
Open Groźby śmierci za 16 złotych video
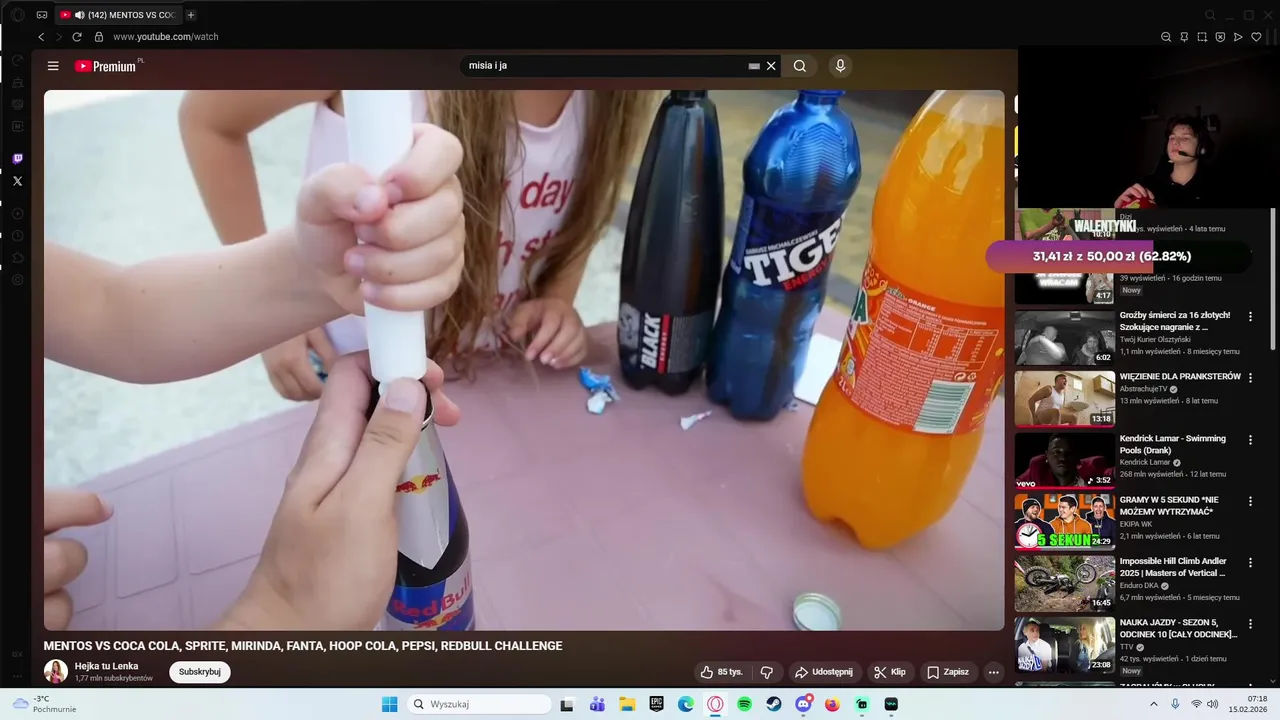click(1175, 321)
